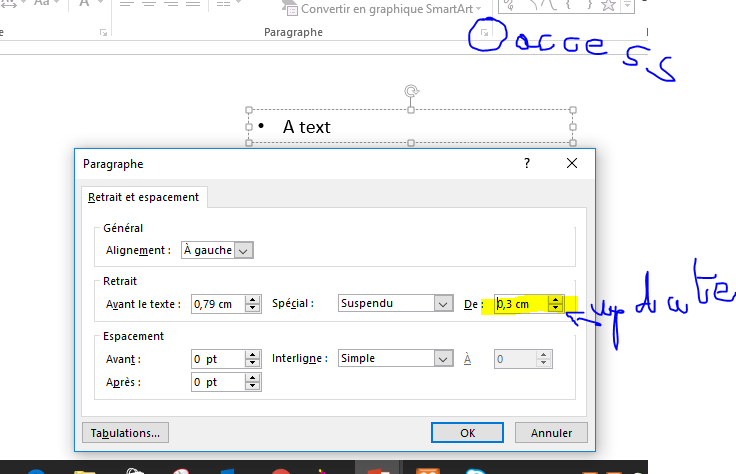Close the Paragraphe dialog with X
The height and width of the screenshot is (474, 736).
click(x=572, y=163)
